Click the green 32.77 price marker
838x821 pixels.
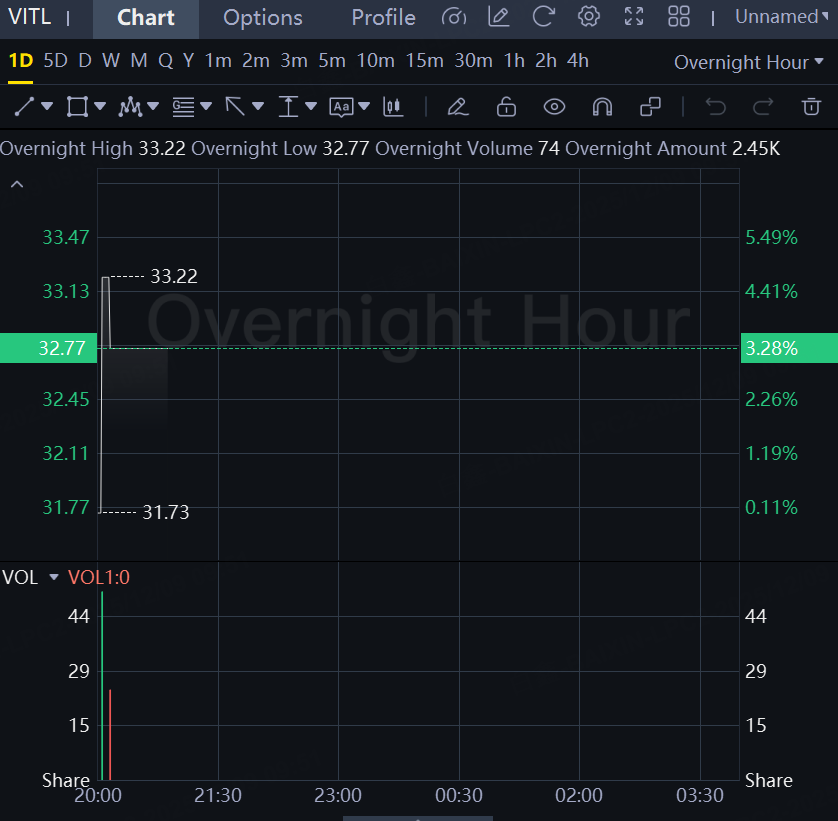click(48, 348)
